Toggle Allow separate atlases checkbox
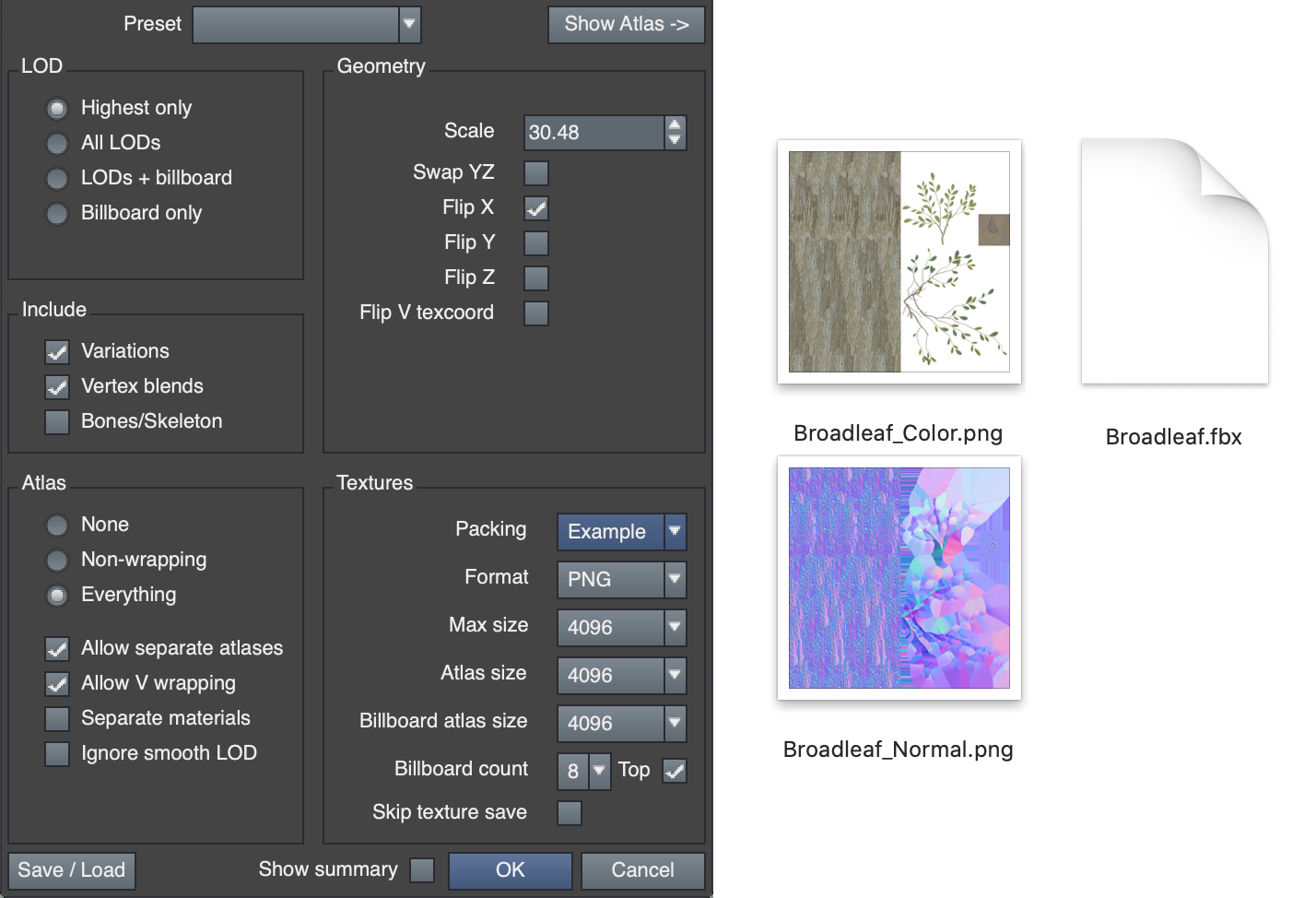Viewport: 1316px width, 898px height. pyautogui.click(x=57, y=649)
